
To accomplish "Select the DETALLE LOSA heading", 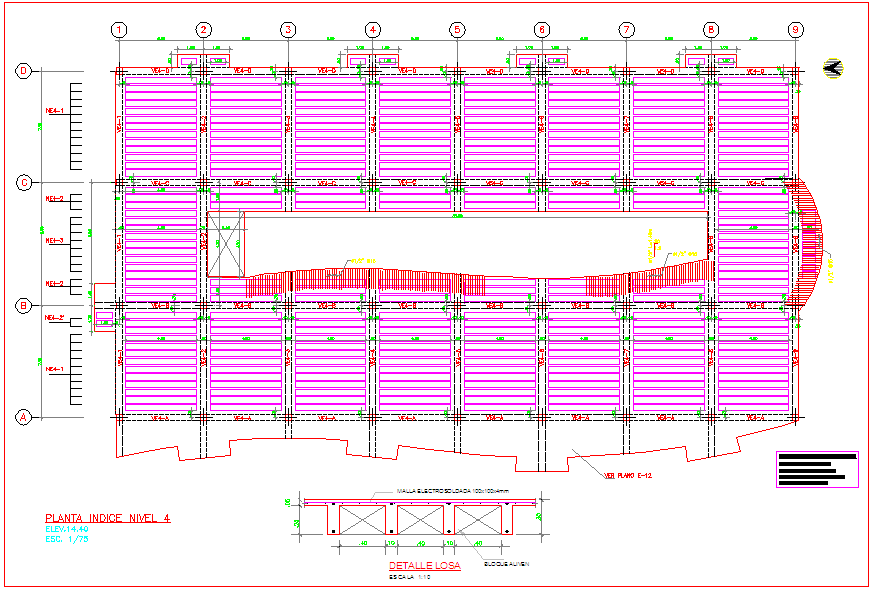I will tap(425, 567).
